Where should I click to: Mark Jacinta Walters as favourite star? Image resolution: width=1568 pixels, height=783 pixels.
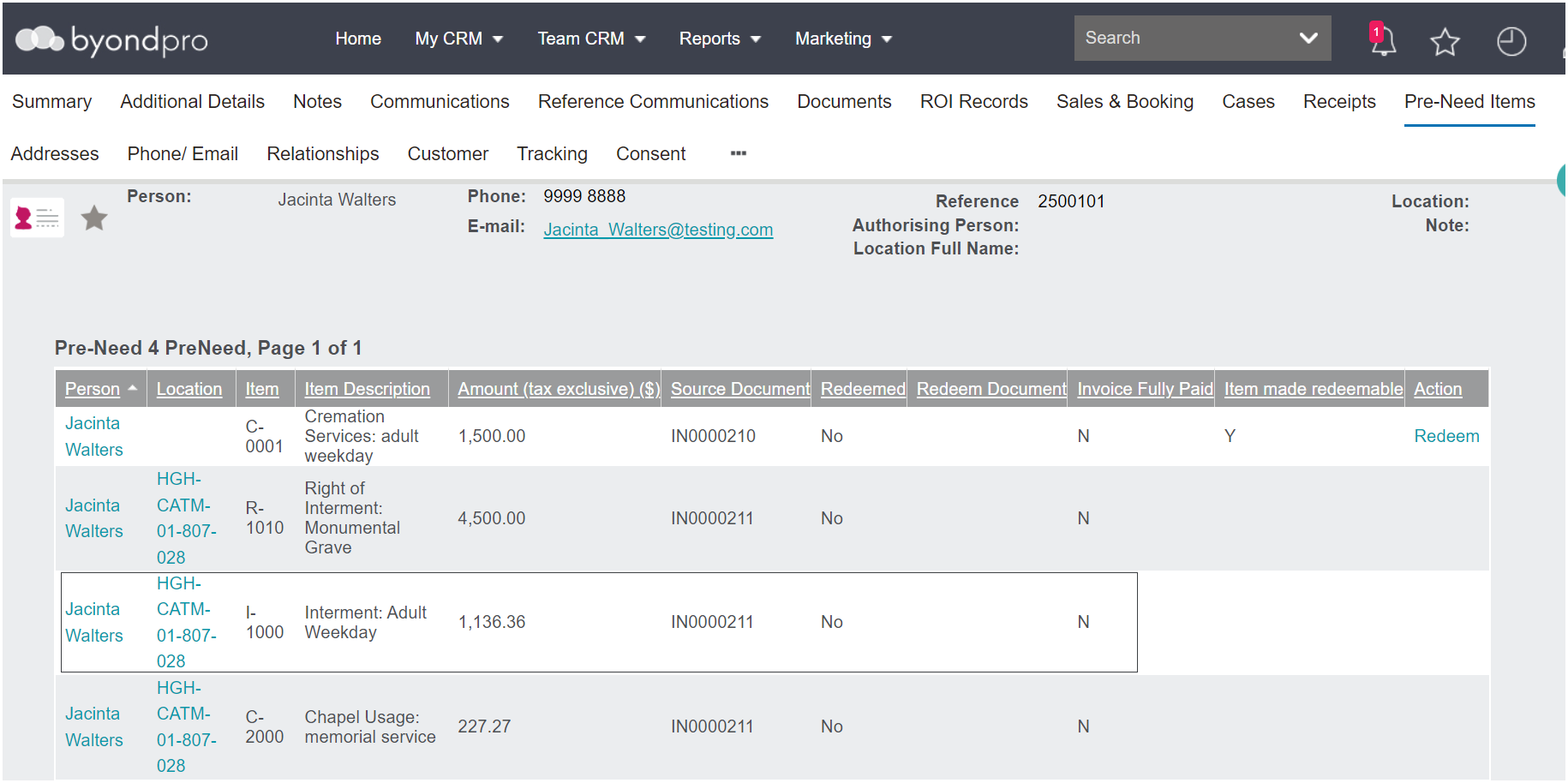[x=94, y=218]
